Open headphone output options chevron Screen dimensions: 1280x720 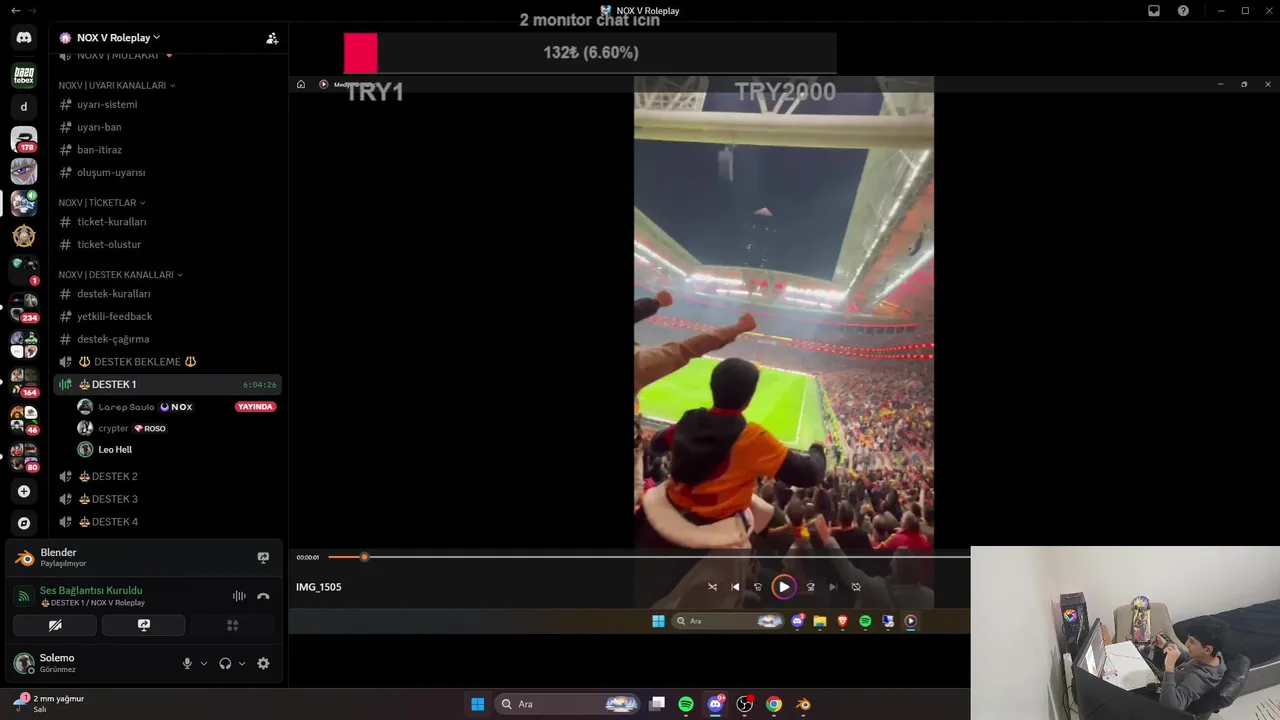click(242, 663)
